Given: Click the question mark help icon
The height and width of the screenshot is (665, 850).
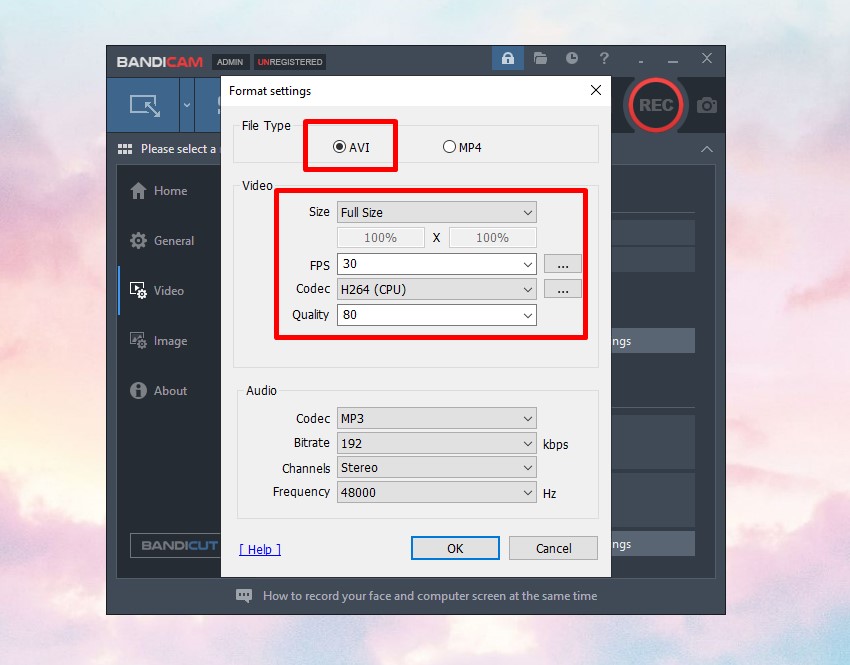Looking at the screenshot, I should (x=604, y=58).
